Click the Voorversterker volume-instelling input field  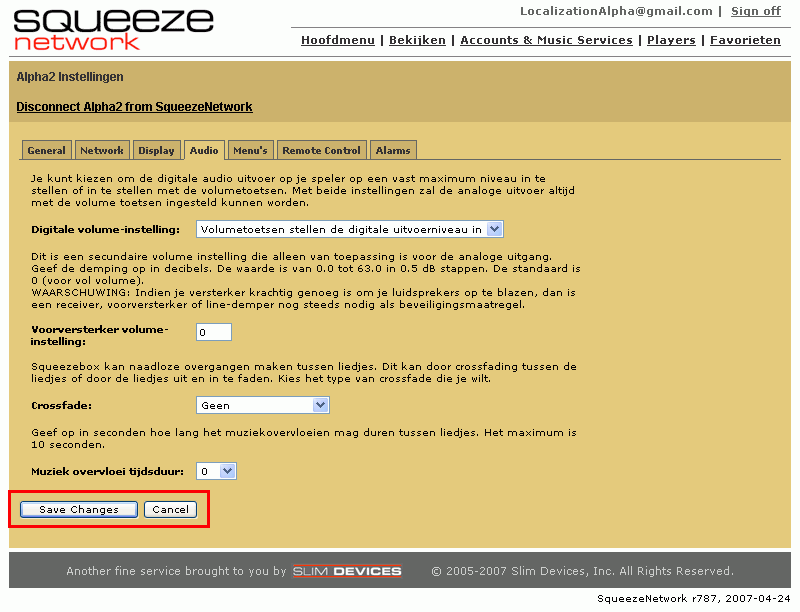[x=213, y=332]
